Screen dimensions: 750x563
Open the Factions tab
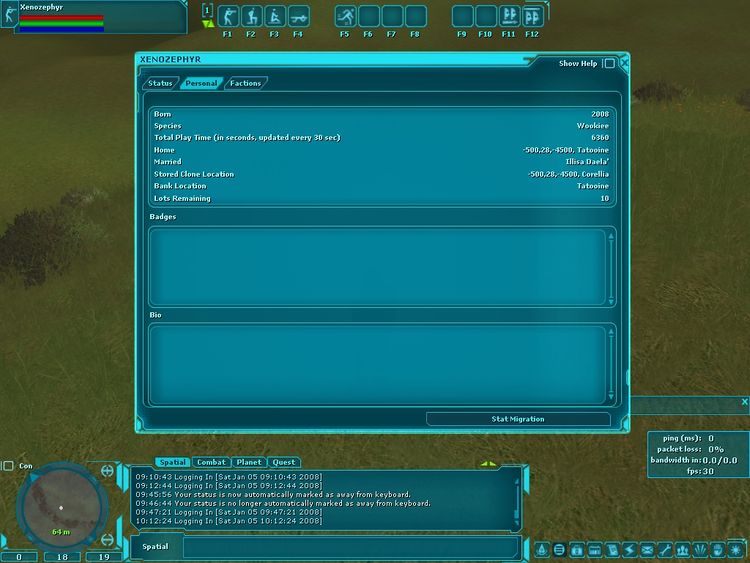point(245,83)
